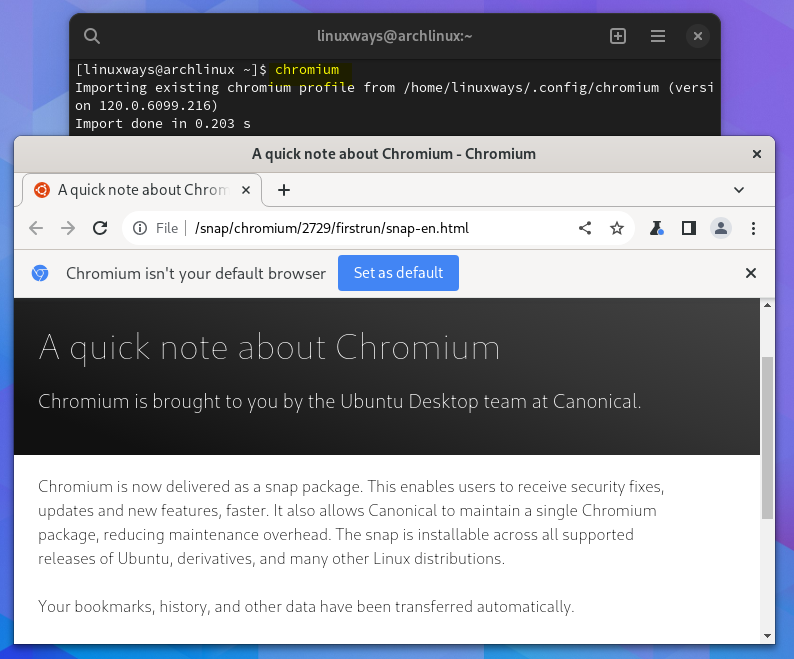Click the page scrollbar up arrow
The width and height of the screenshot is (794, 659).
(767, 305)
